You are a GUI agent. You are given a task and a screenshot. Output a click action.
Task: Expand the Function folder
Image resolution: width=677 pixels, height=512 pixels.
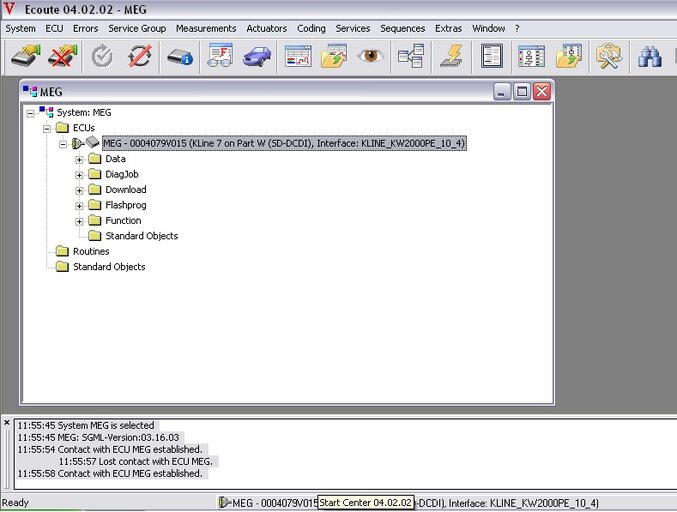pos(79,221)
